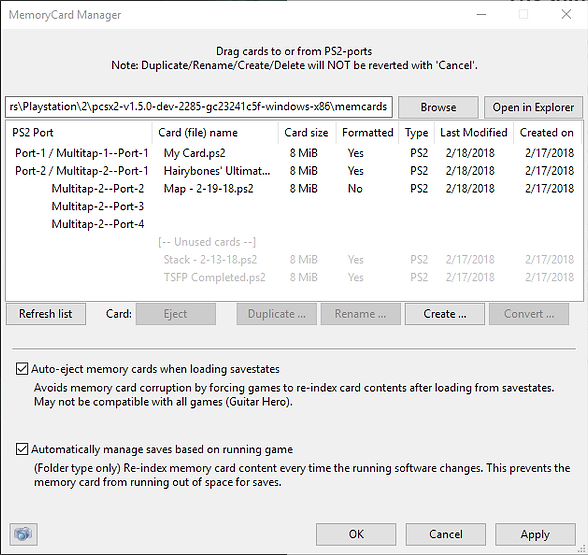Click Open in Explorer button
Viewport: 588px width, 555px height.
click(533, 107)
